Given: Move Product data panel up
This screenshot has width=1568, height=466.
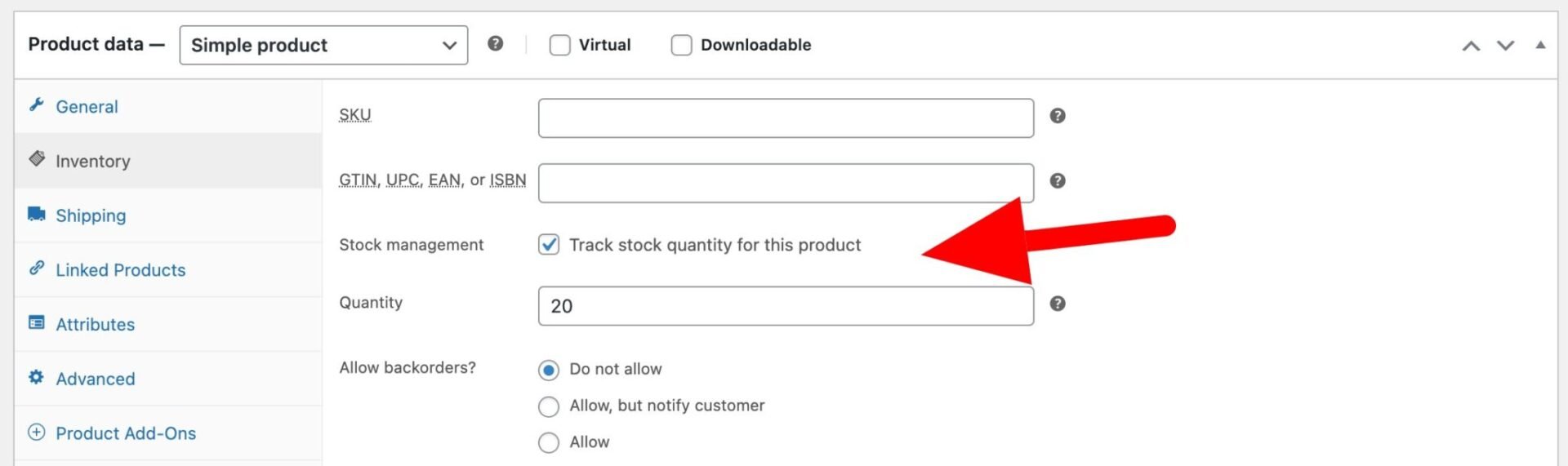Looking at the screenshot, I should 1471,46.
